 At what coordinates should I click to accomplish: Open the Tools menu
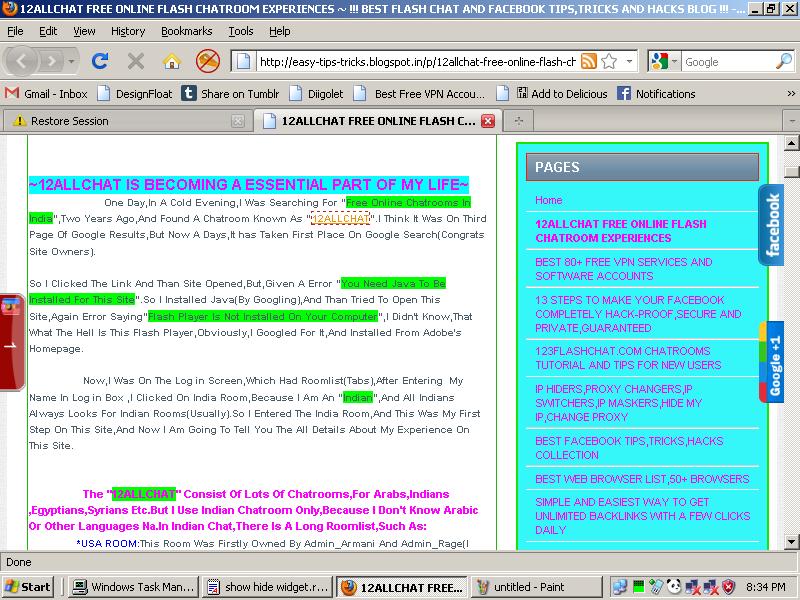240,32
